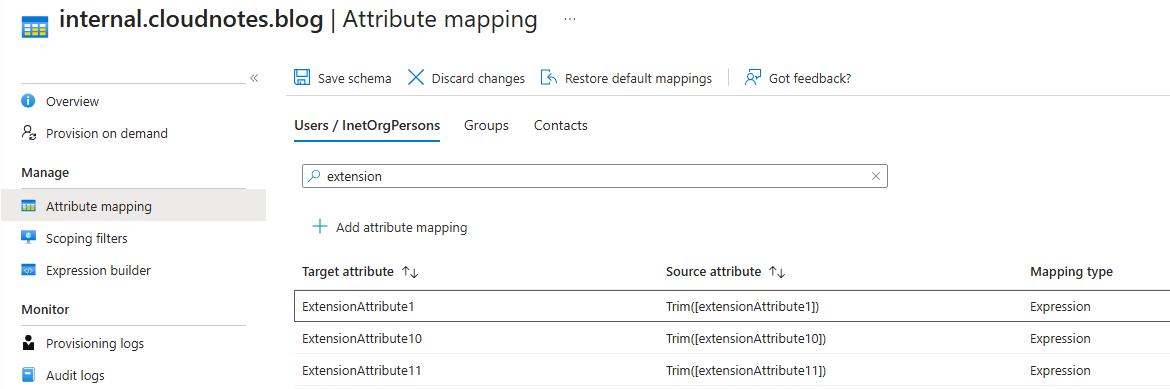This screenshot has height=389, width=1170.
Task: Click Expression in the ExtensionAttribute1 row
Action: [1060, 307]
